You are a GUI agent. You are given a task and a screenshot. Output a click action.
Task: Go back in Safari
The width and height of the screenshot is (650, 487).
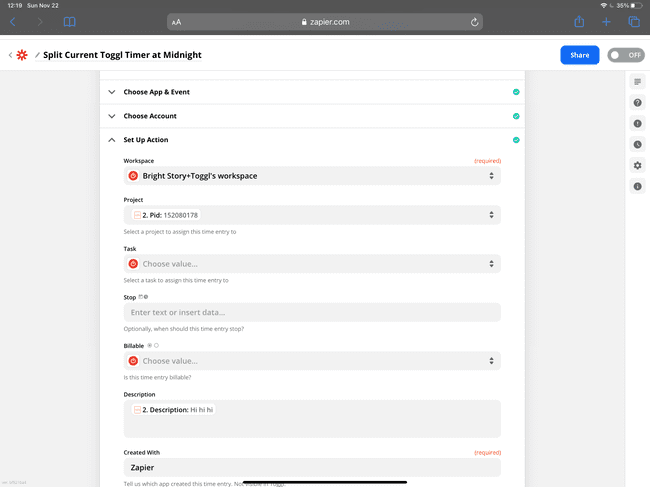(x=13, y=22)
